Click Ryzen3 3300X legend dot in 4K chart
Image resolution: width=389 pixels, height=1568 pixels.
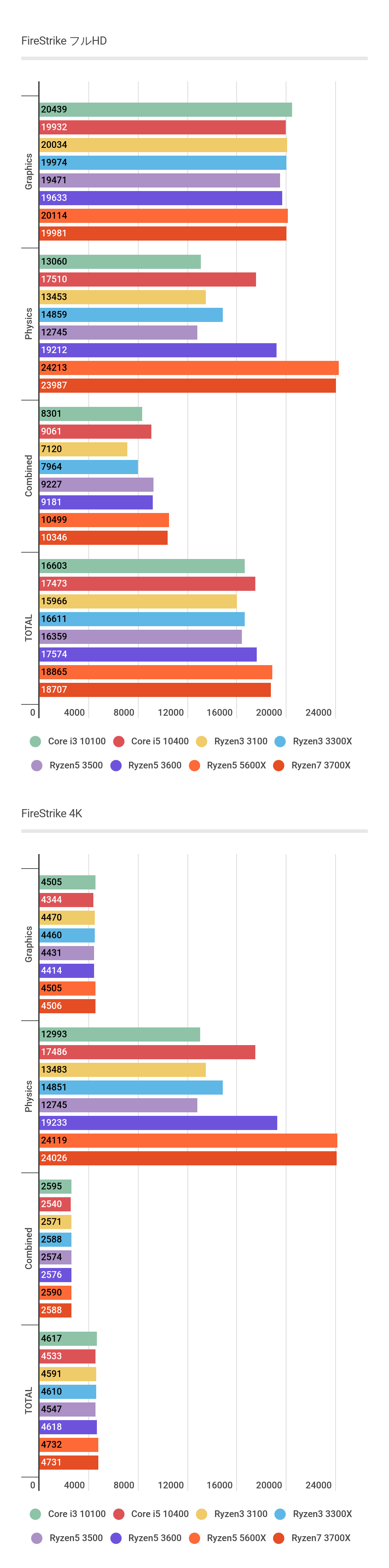280,1513
